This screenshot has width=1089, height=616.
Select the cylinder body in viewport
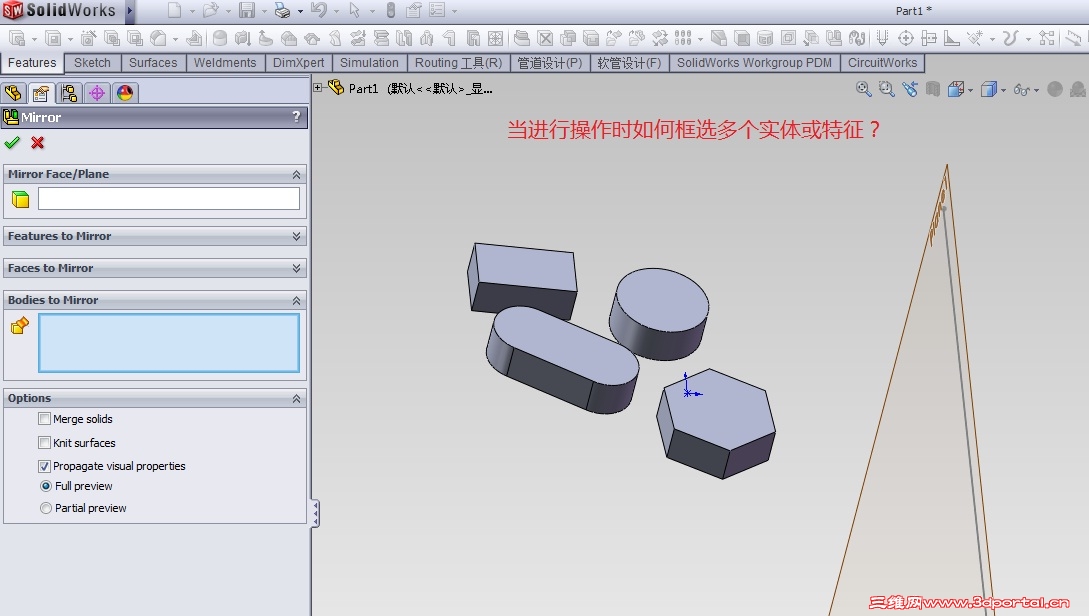coord(660,314)
